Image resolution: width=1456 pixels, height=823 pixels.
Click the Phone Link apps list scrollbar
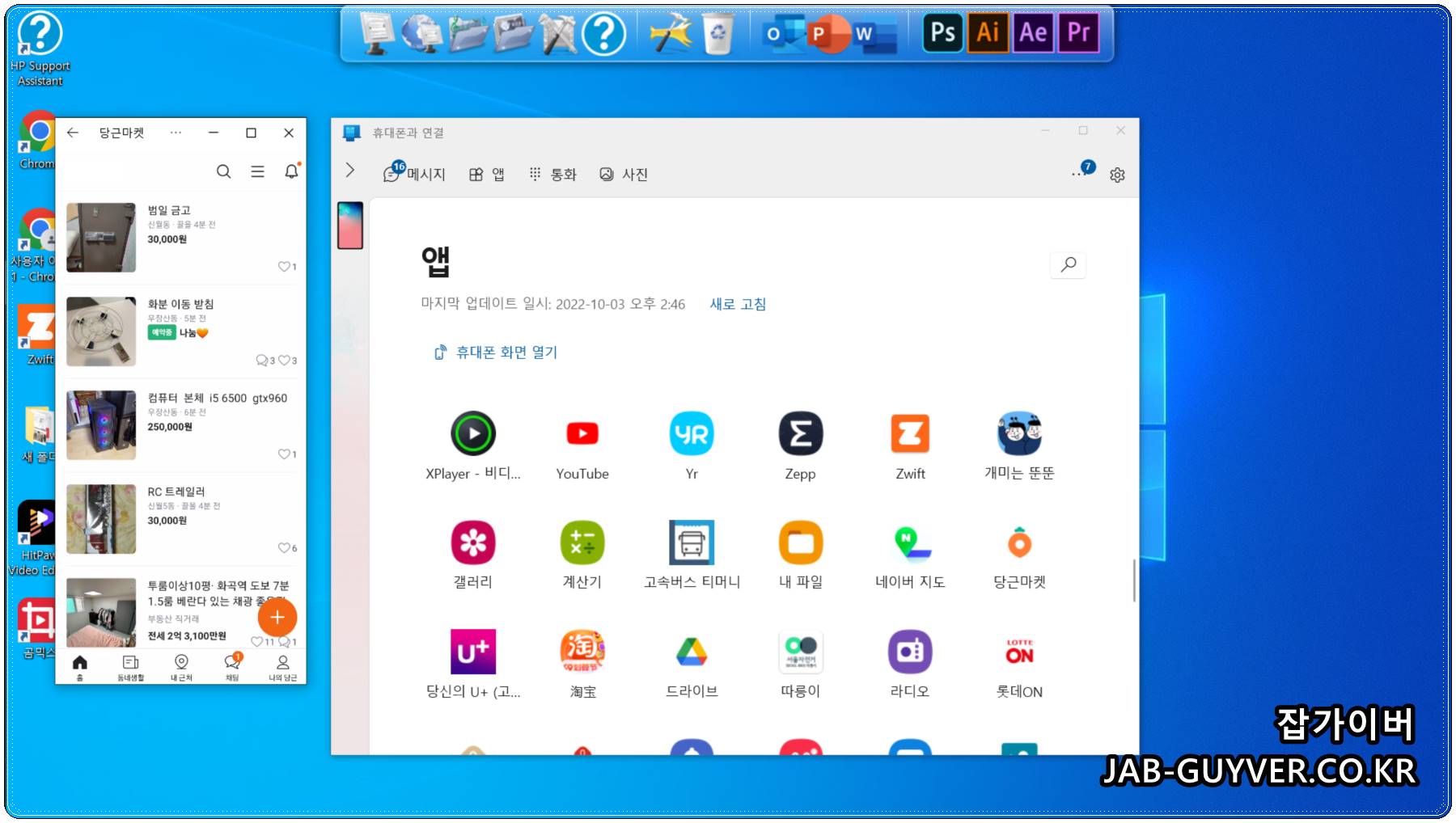(x=1134, y=580)
